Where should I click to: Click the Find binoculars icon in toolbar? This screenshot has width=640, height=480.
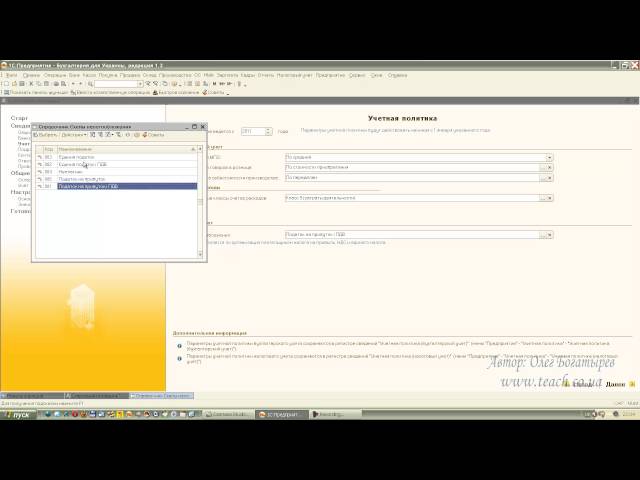pyautogui.click(x=90, y=84)
